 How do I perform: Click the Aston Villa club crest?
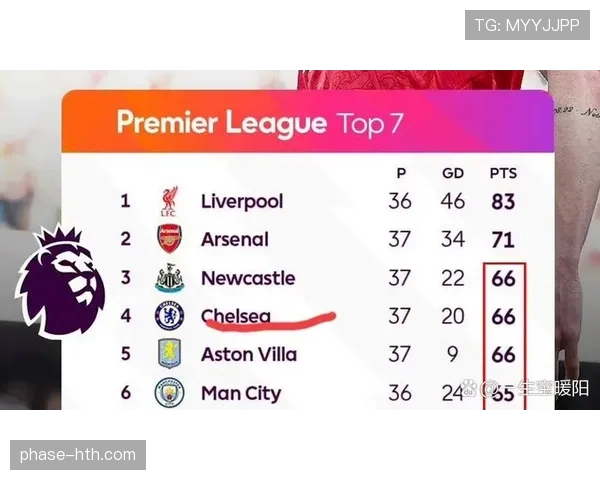pos(169,354)
